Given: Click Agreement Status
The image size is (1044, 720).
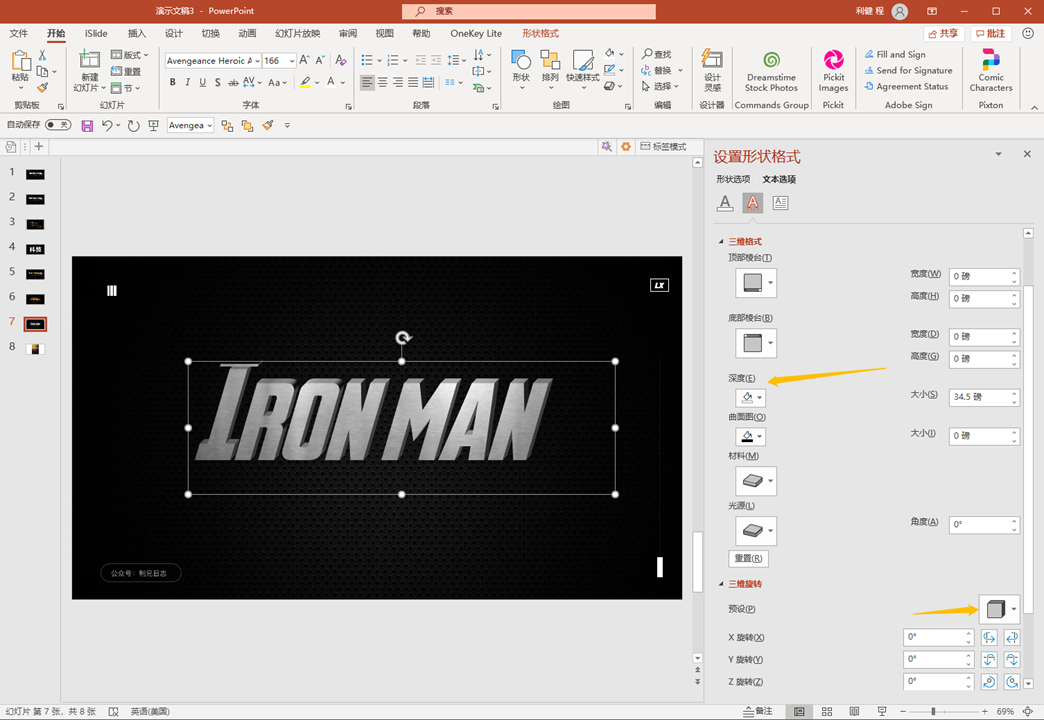Looking at the screenshot, I should coord(906,87).
